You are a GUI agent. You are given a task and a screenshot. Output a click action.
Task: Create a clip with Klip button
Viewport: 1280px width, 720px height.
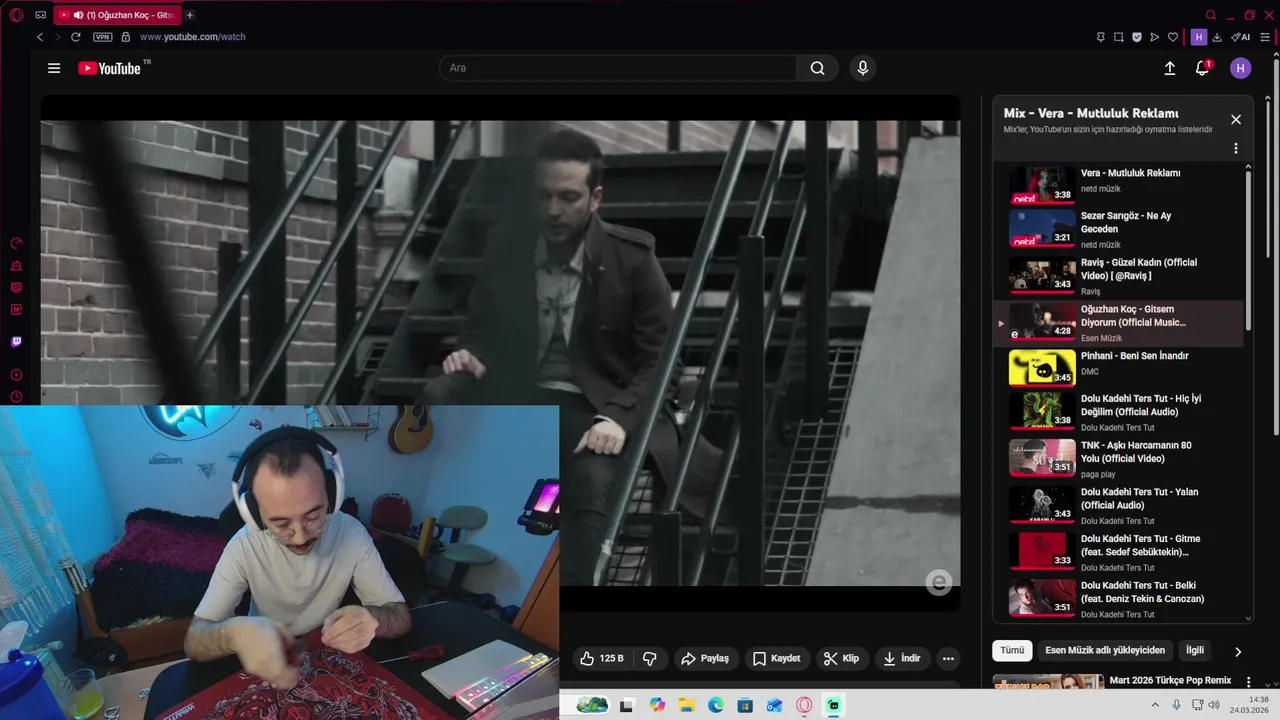pos(841,658)
